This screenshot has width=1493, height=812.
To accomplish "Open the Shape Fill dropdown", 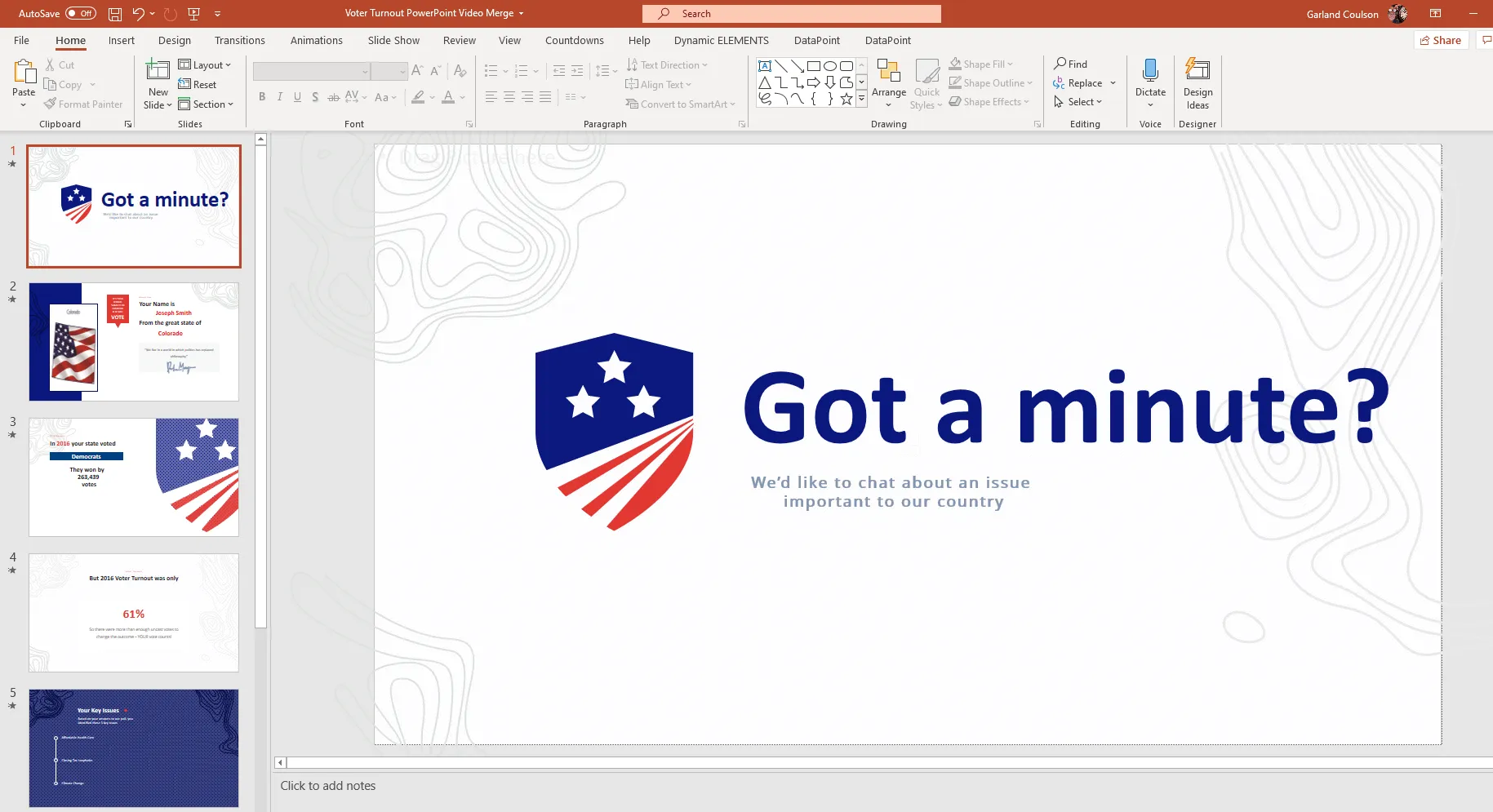I will (980, 64).
